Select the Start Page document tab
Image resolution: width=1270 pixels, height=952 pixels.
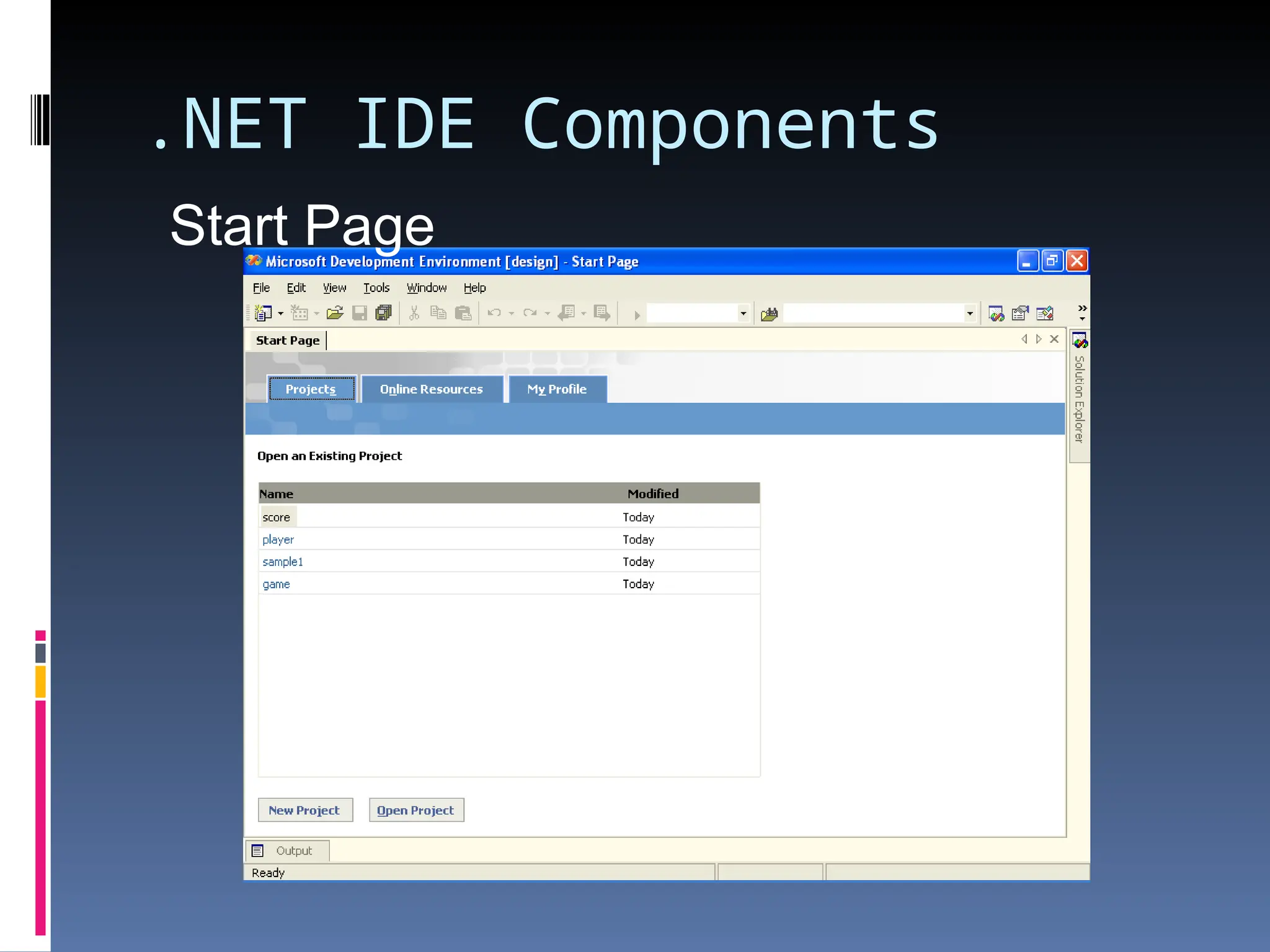[288, 340]
